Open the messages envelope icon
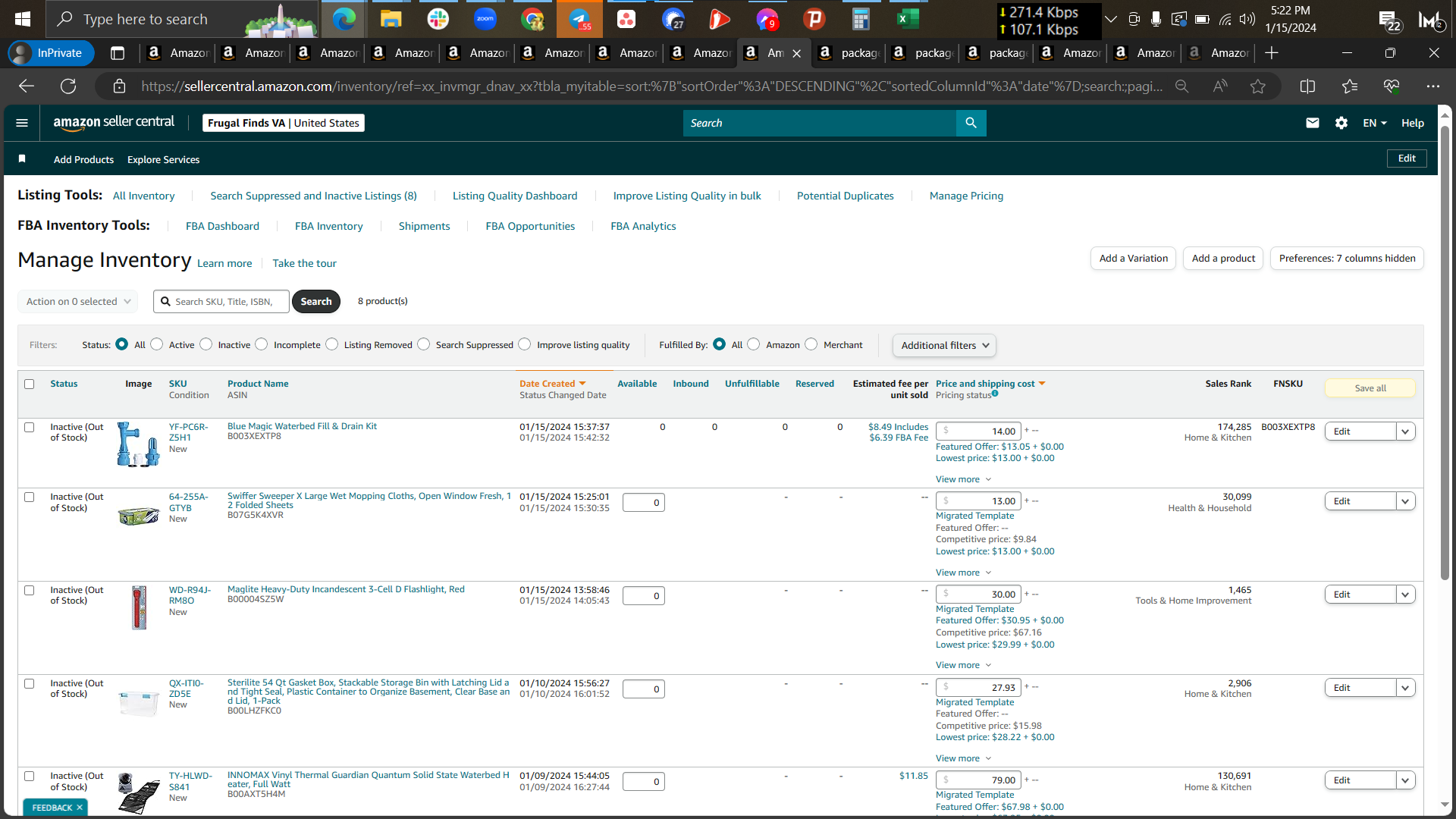 coord(1313,123)
